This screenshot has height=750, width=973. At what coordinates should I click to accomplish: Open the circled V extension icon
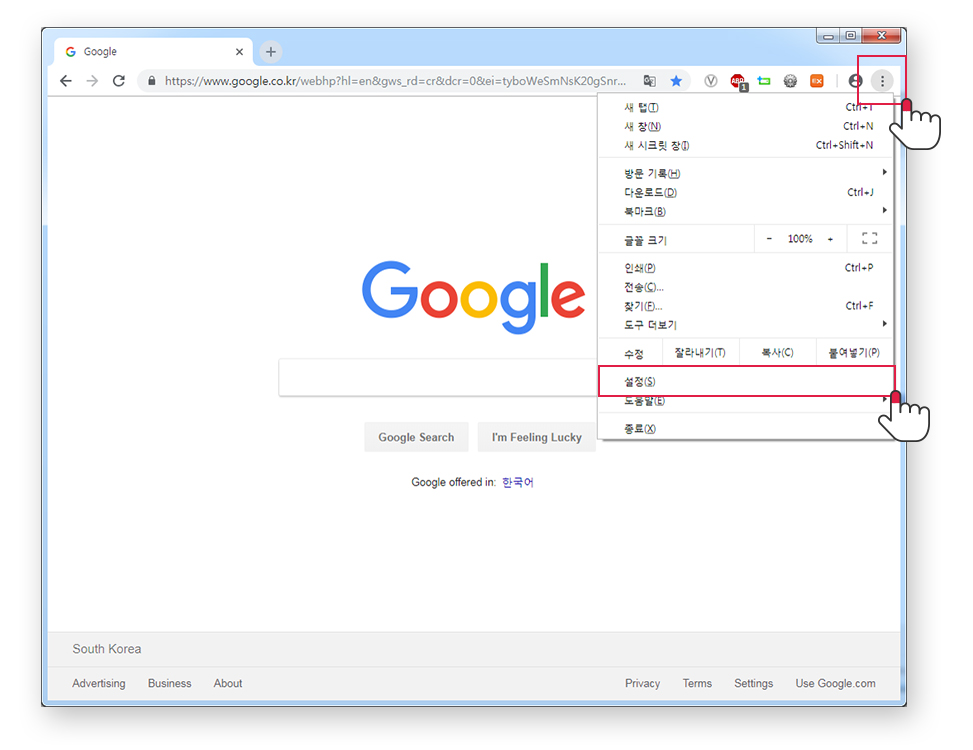coord(711,81)
